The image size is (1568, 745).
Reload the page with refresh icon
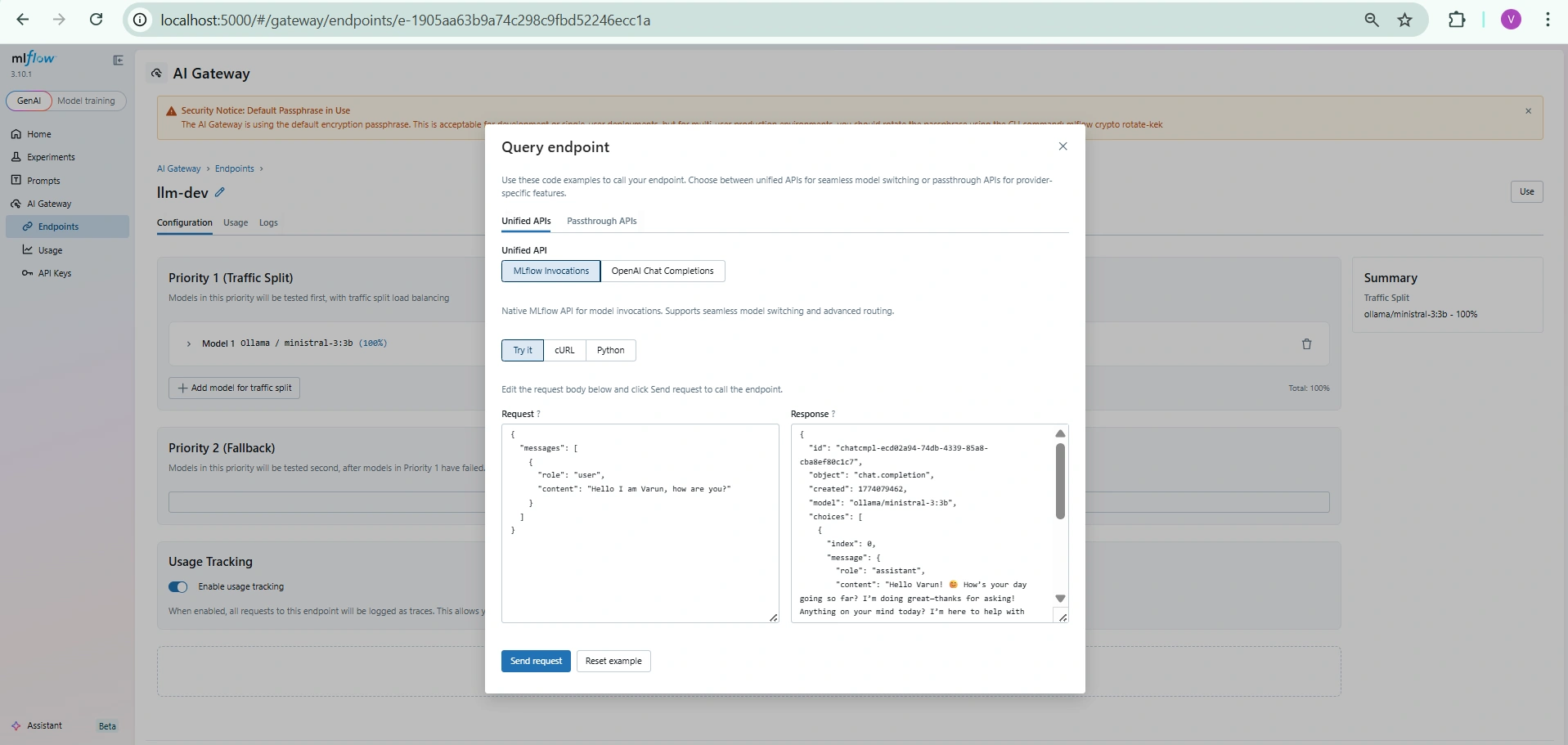pyautogui.click(x=96, y=20)
